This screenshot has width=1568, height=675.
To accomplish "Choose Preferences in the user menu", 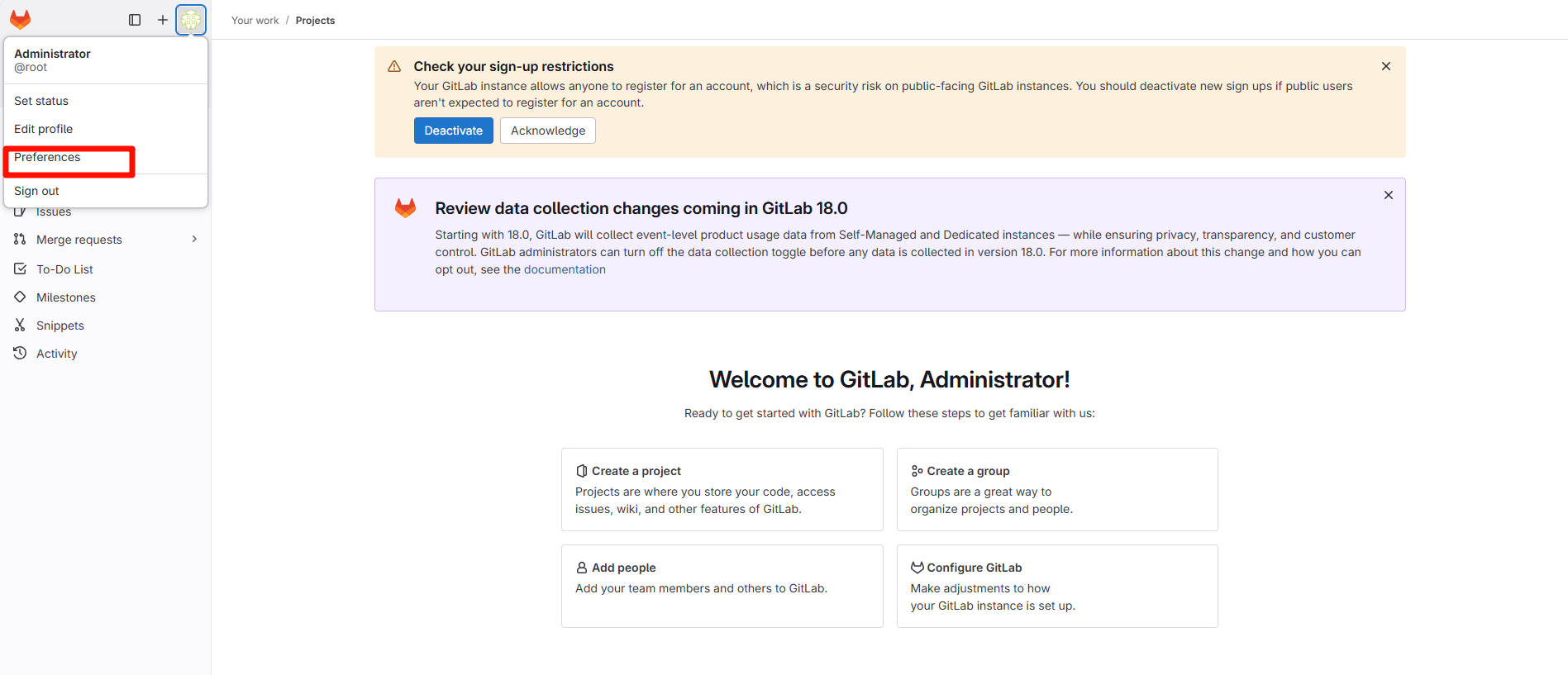I will pos(106,157).
